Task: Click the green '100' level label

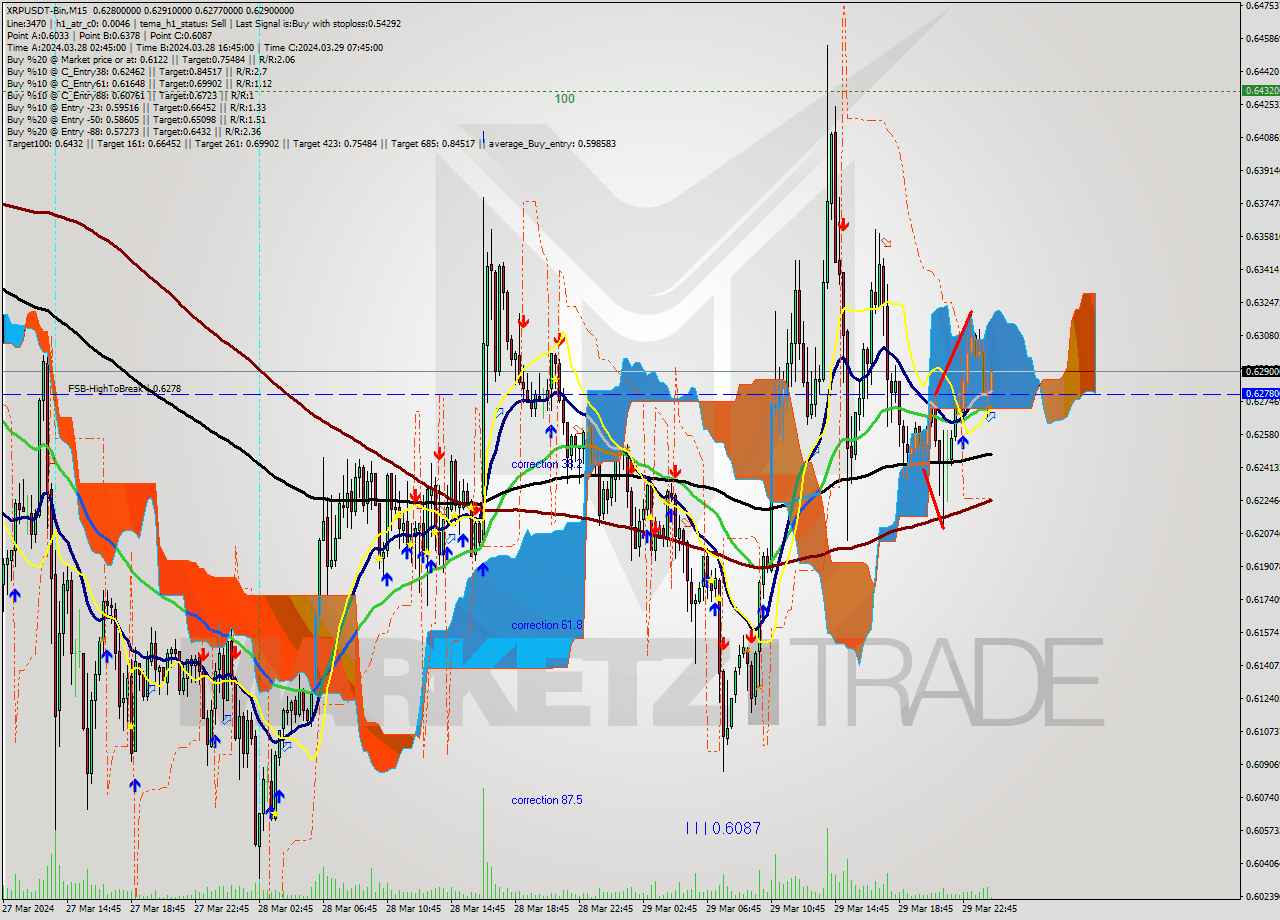Action: pyautogui.click(x=565, y=99)
